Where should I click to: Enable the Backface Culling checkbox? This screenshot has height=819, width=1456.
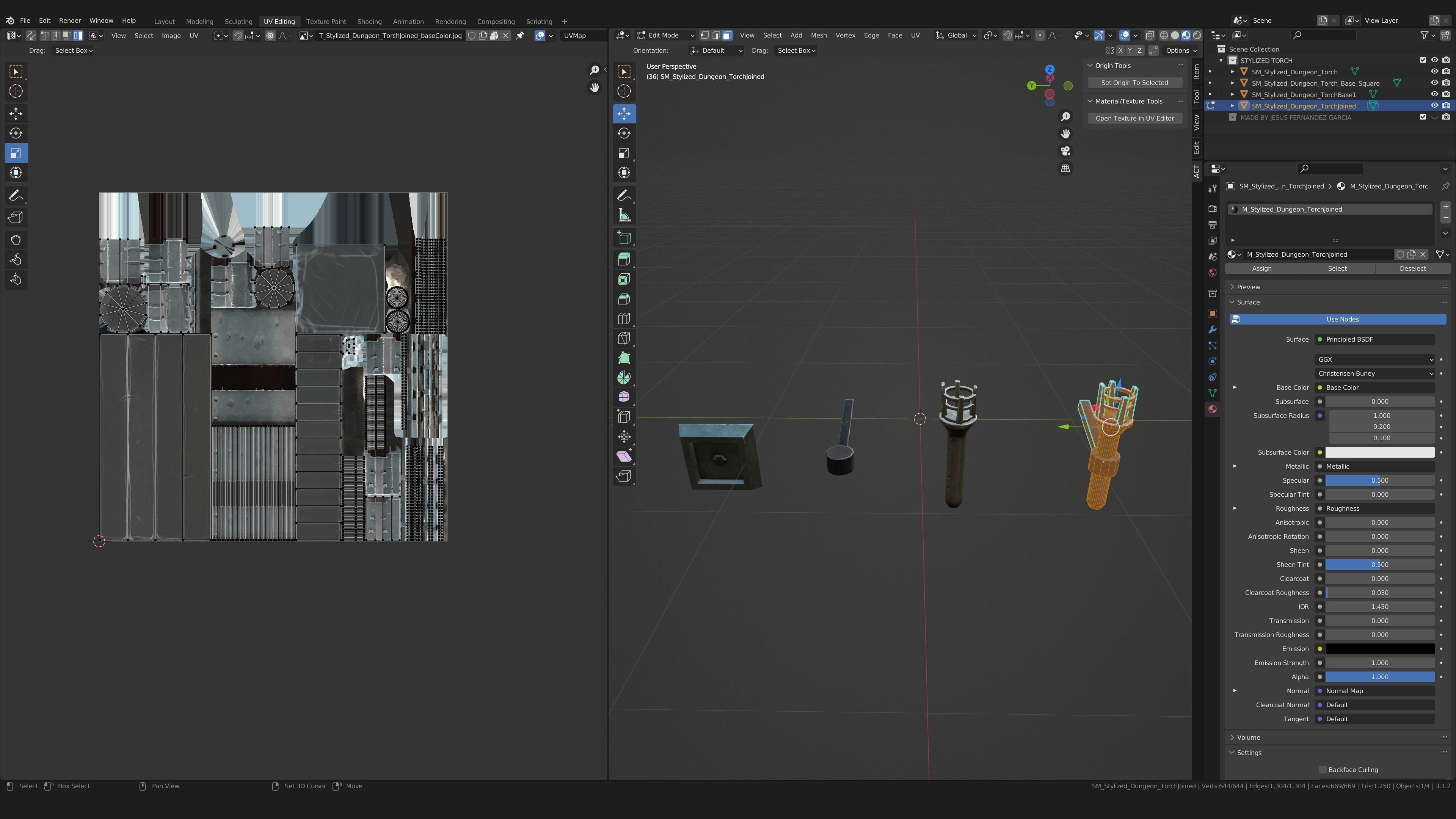[1323, 770]
